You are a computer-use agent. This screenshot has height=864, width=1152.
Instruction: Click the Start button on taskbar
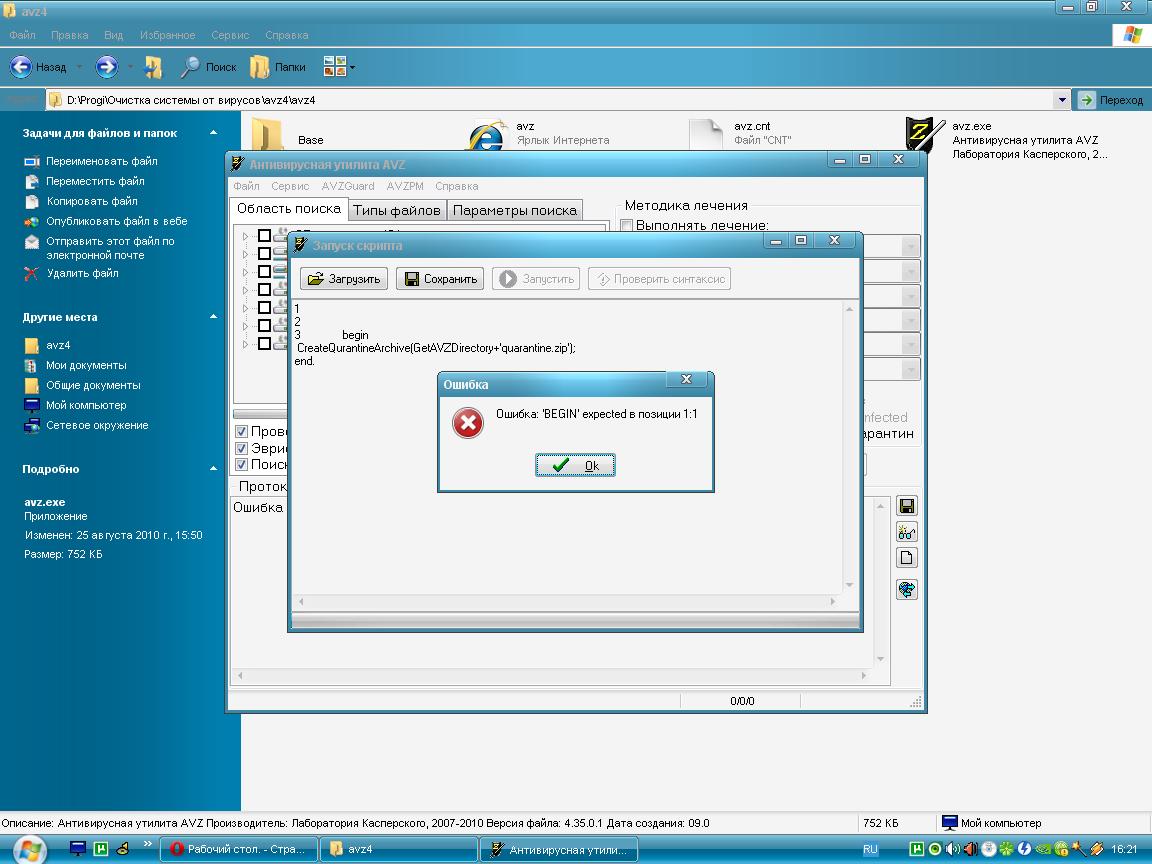pyautogui.click(x=29, y=849)
